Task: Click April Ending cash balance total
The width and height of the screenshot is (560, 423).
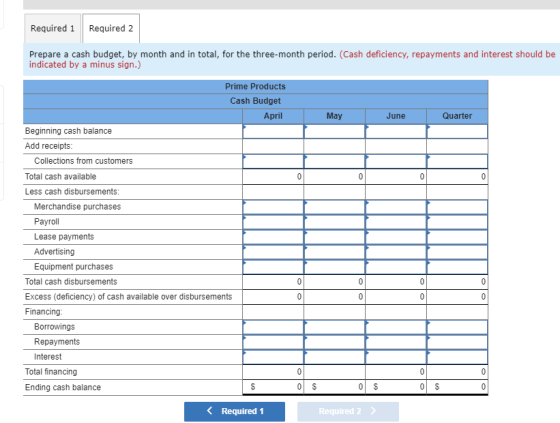Action: 273,387
